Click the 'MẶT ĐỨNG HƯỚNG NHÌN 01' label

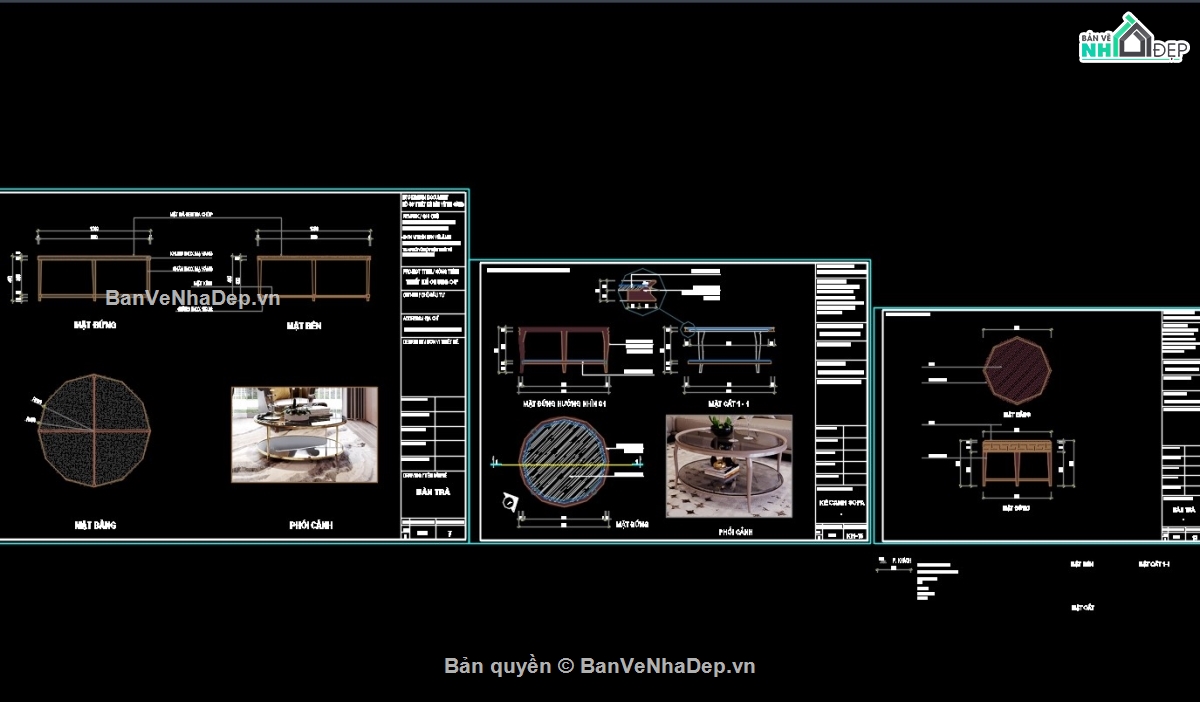565,403
